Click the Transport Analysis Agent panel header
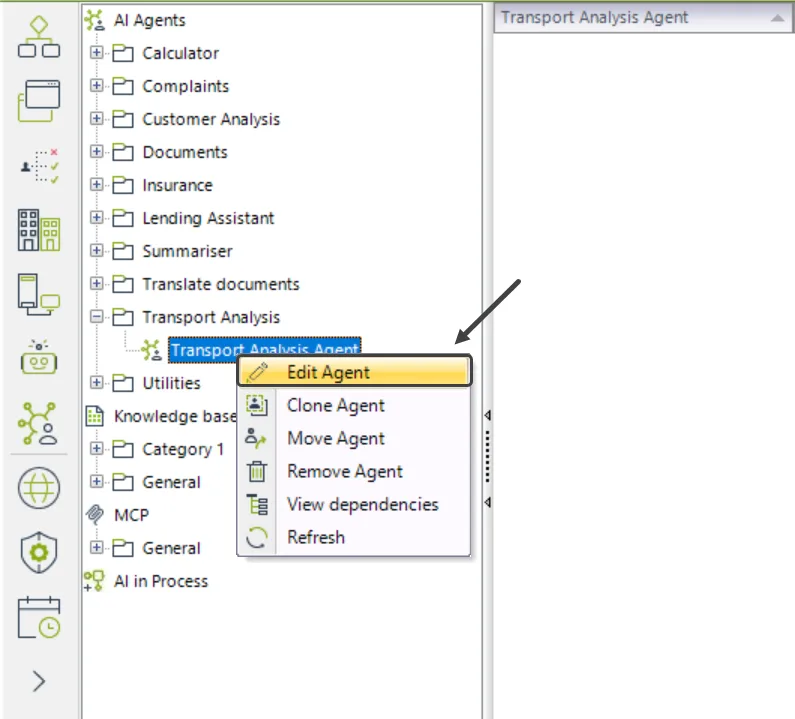795x719 pixels. (x=643, y=18)
